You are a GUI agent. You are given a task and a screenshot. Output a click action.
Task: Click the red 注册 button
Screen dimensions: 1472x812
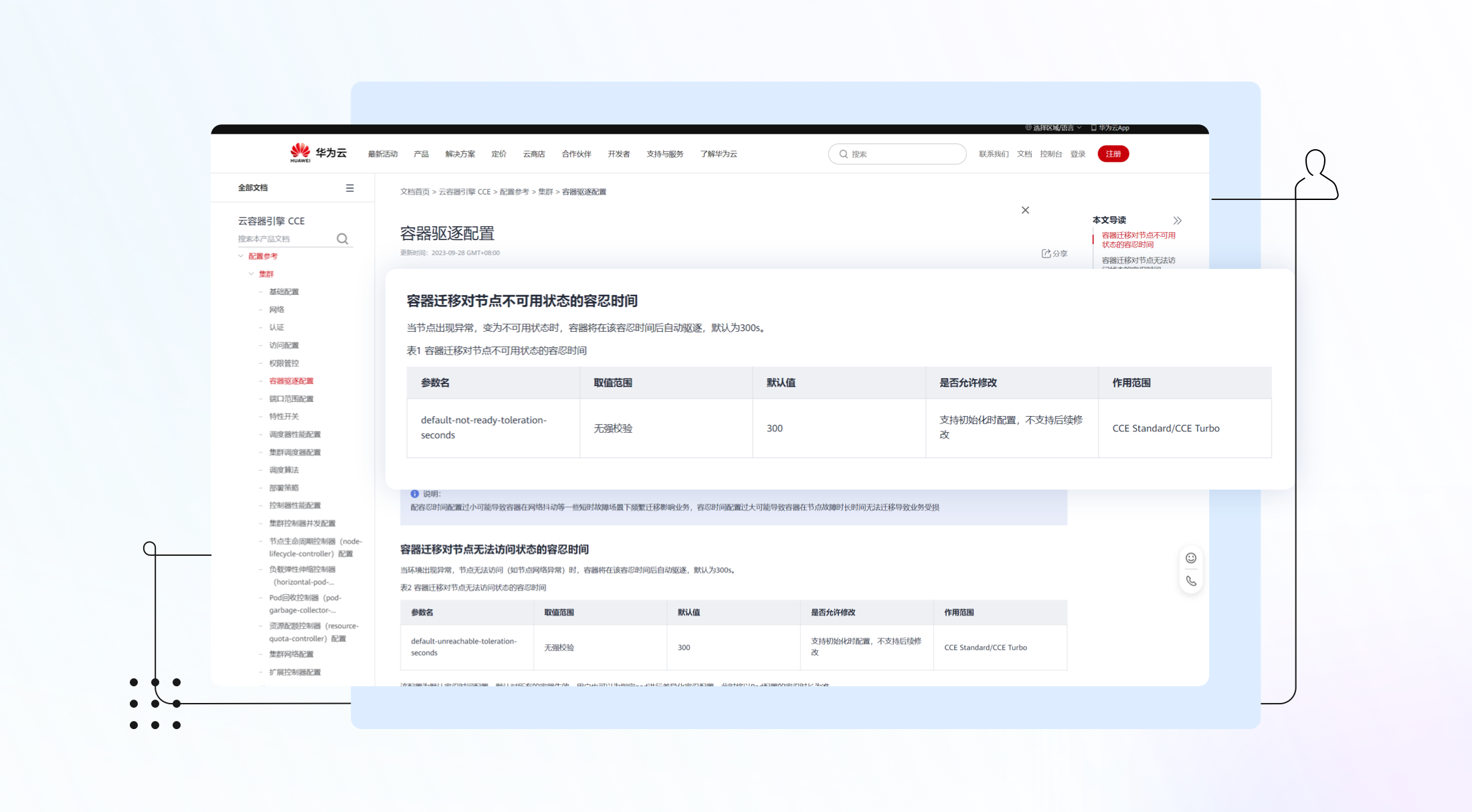(1113, 154)
